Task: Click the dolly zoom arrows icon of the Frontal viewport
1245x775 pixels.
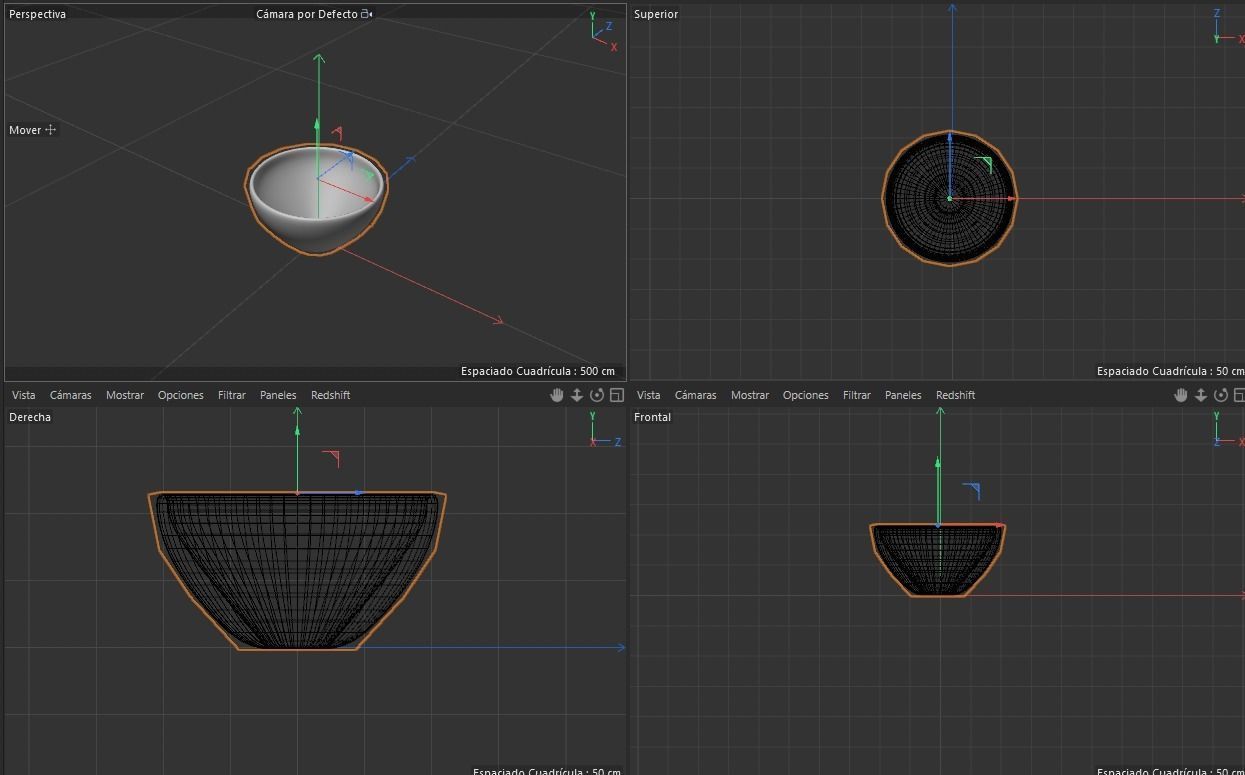Action: 1201,395
